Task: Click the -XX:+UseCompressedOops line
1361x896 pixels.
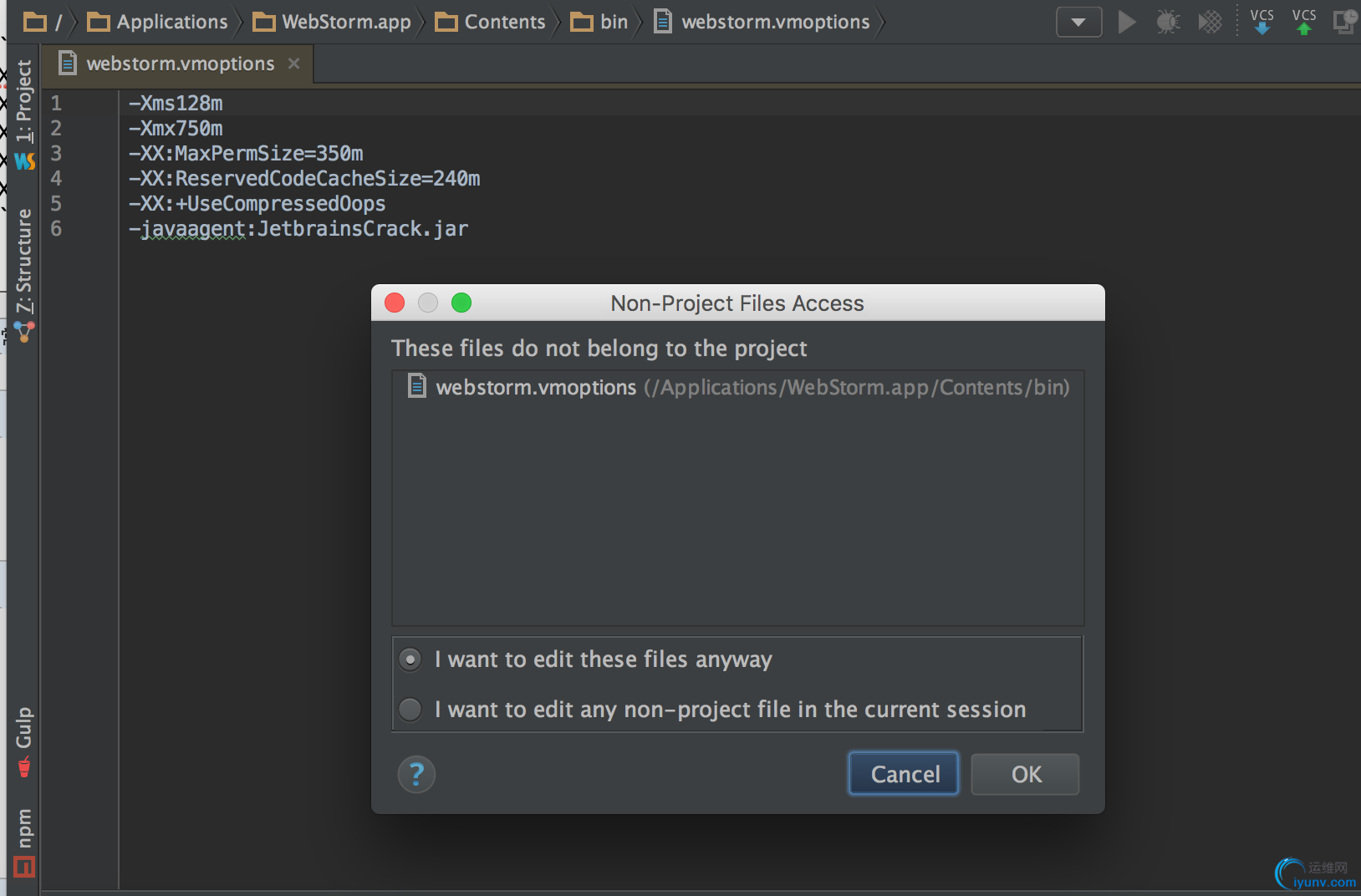Action: coord(257,203)
